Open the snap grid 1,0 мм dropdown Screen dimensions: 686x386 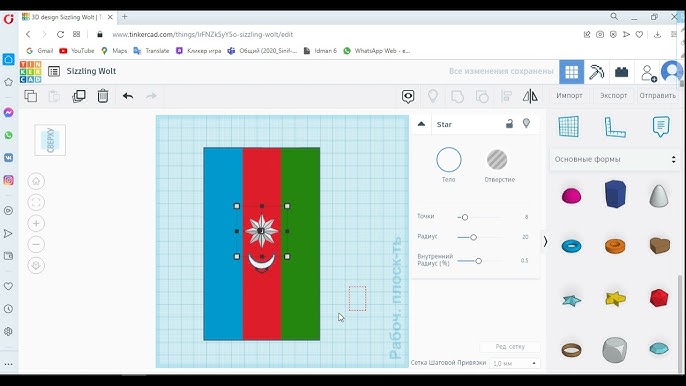click(514, 363)
